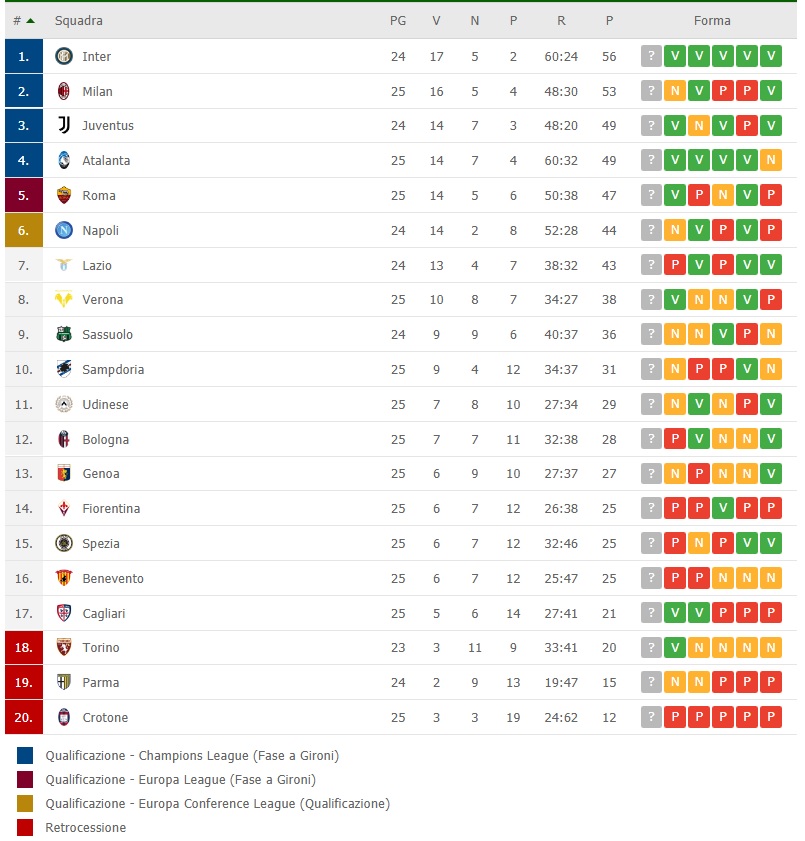Click the Napoli badge icon
805x841 pixels.
point(64,230)
